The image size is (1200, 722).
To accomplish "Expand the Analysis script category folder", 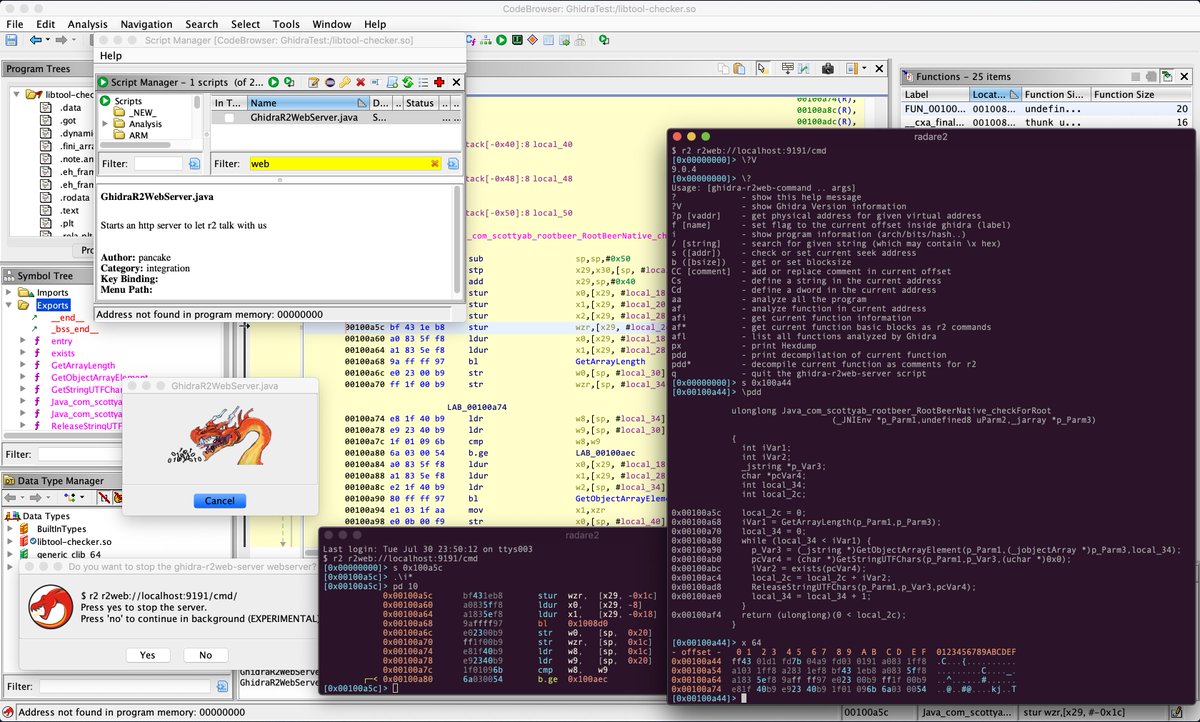I will (x=105, y=124).
